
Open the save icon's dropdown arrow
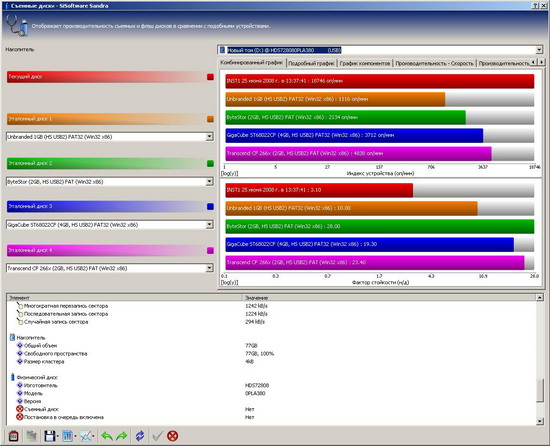coord(58,437)
